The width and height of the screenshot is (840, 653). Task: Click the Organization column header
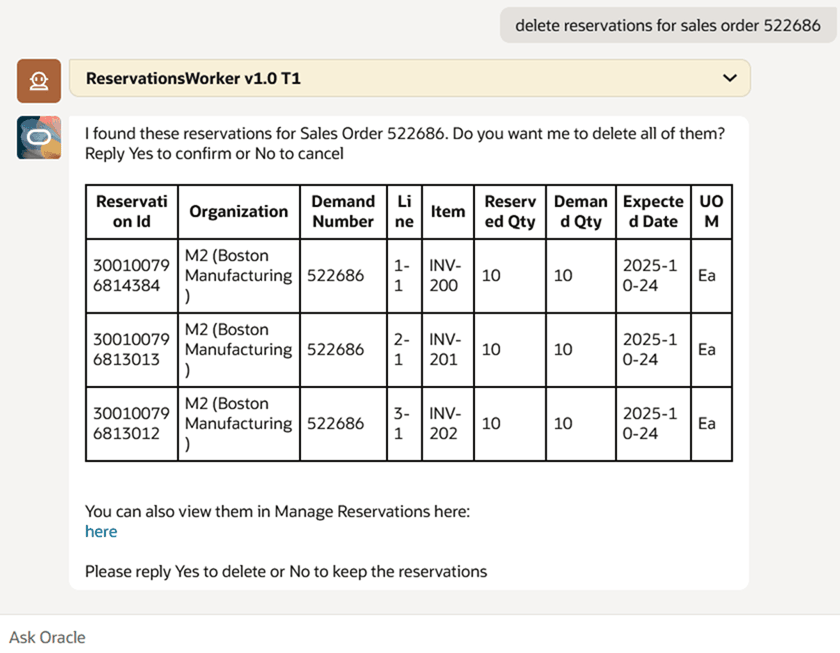(x=238, y=211)
